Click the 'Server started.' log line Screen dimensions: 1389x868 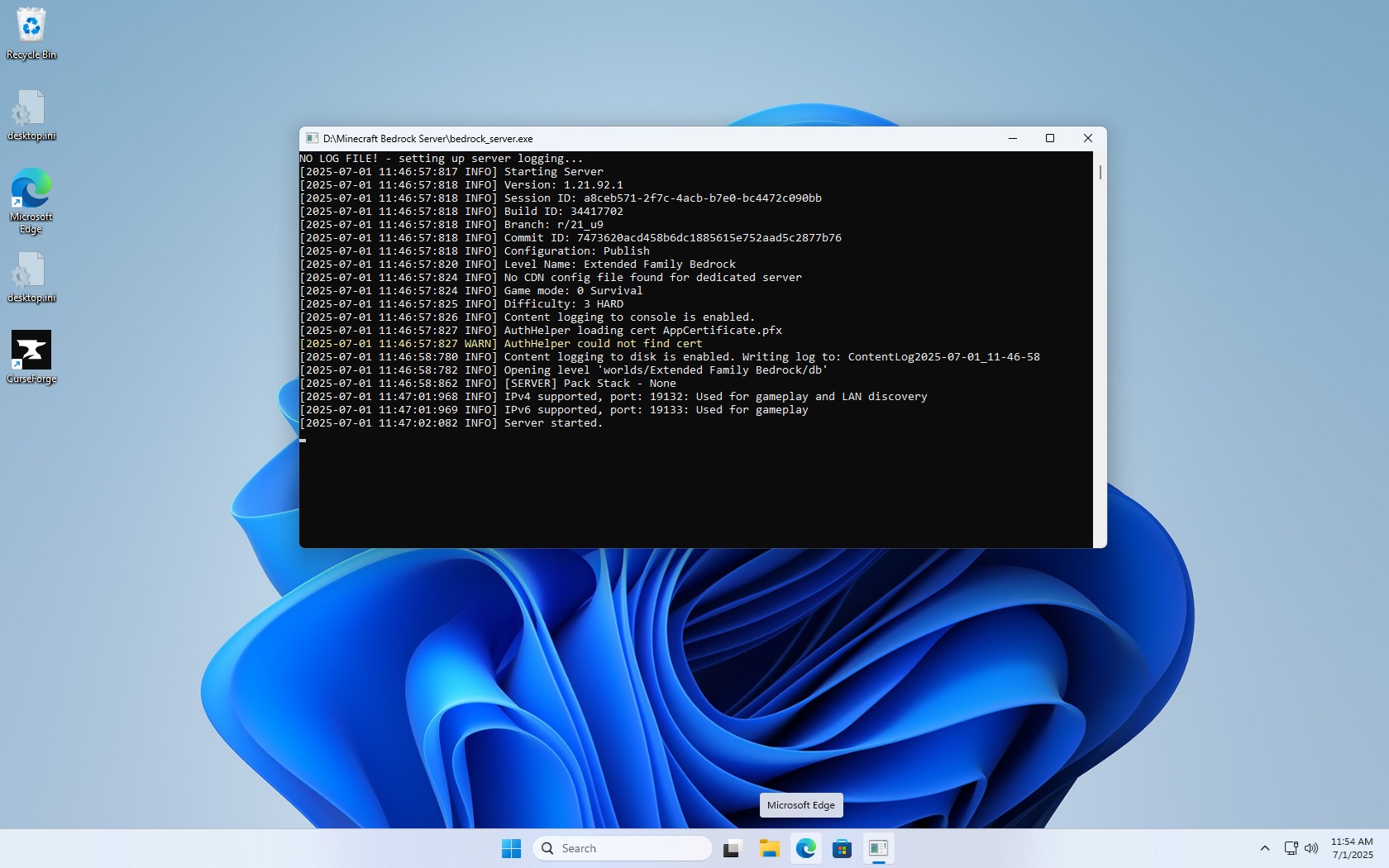[x=451, y=423]
